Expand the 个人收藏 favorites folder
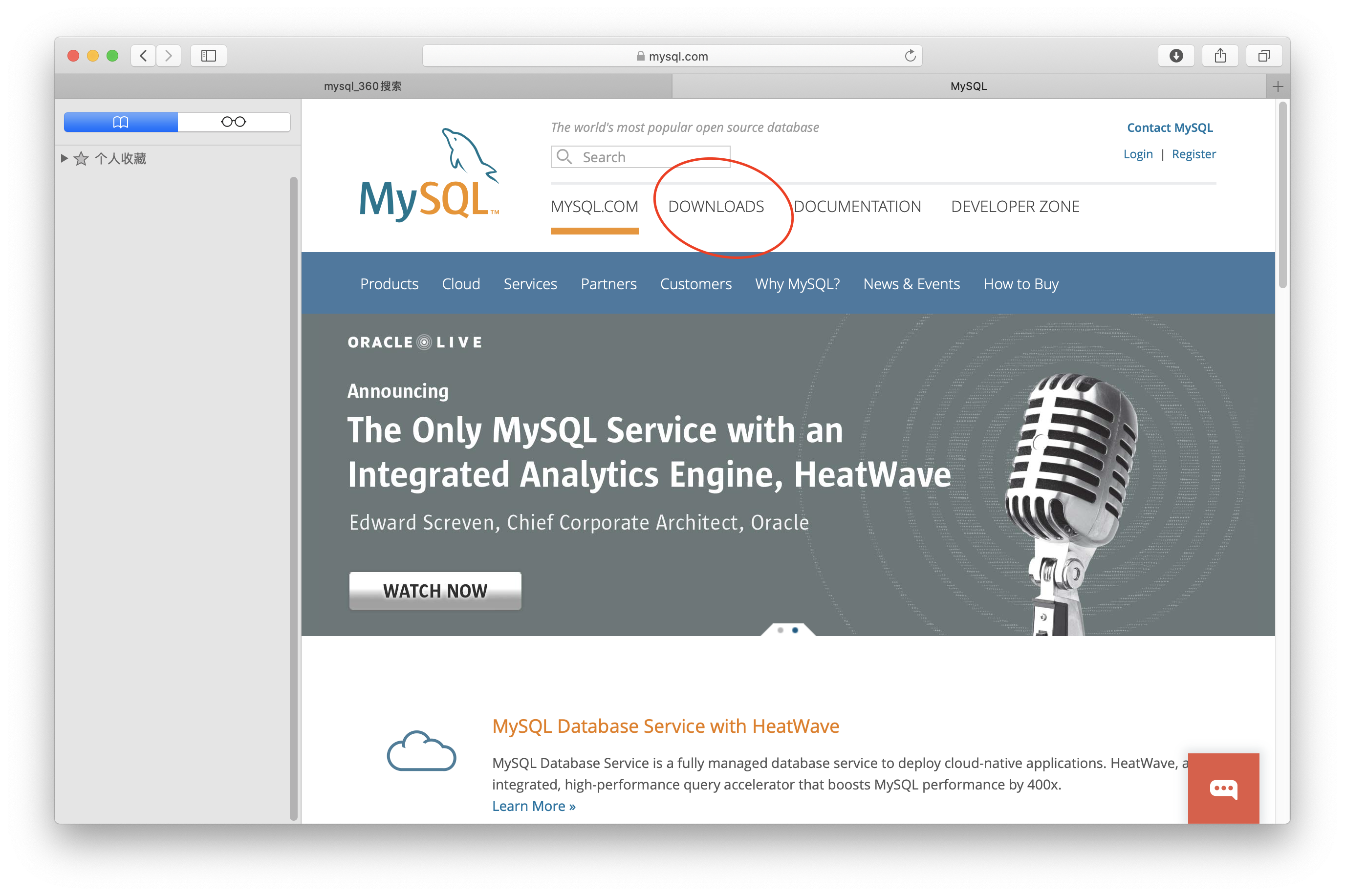The image size is (1345, 896). click(x=64, y=158)
